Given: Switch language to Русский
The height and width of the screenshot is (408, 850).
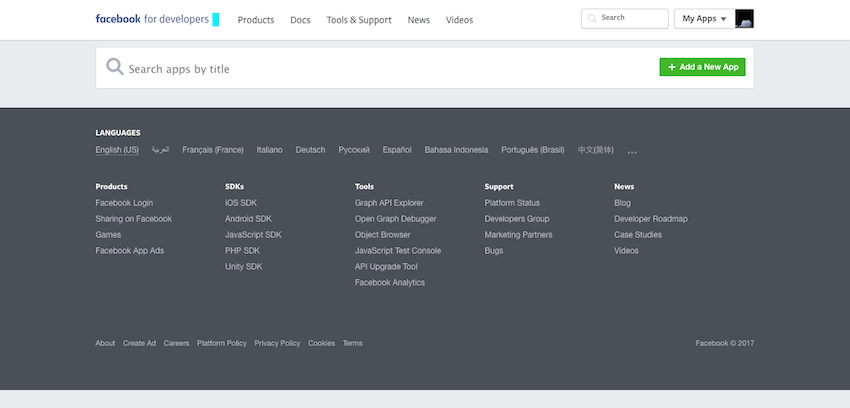Looking at the screenshot, I should pyautogui.click(x=354, y=150).
